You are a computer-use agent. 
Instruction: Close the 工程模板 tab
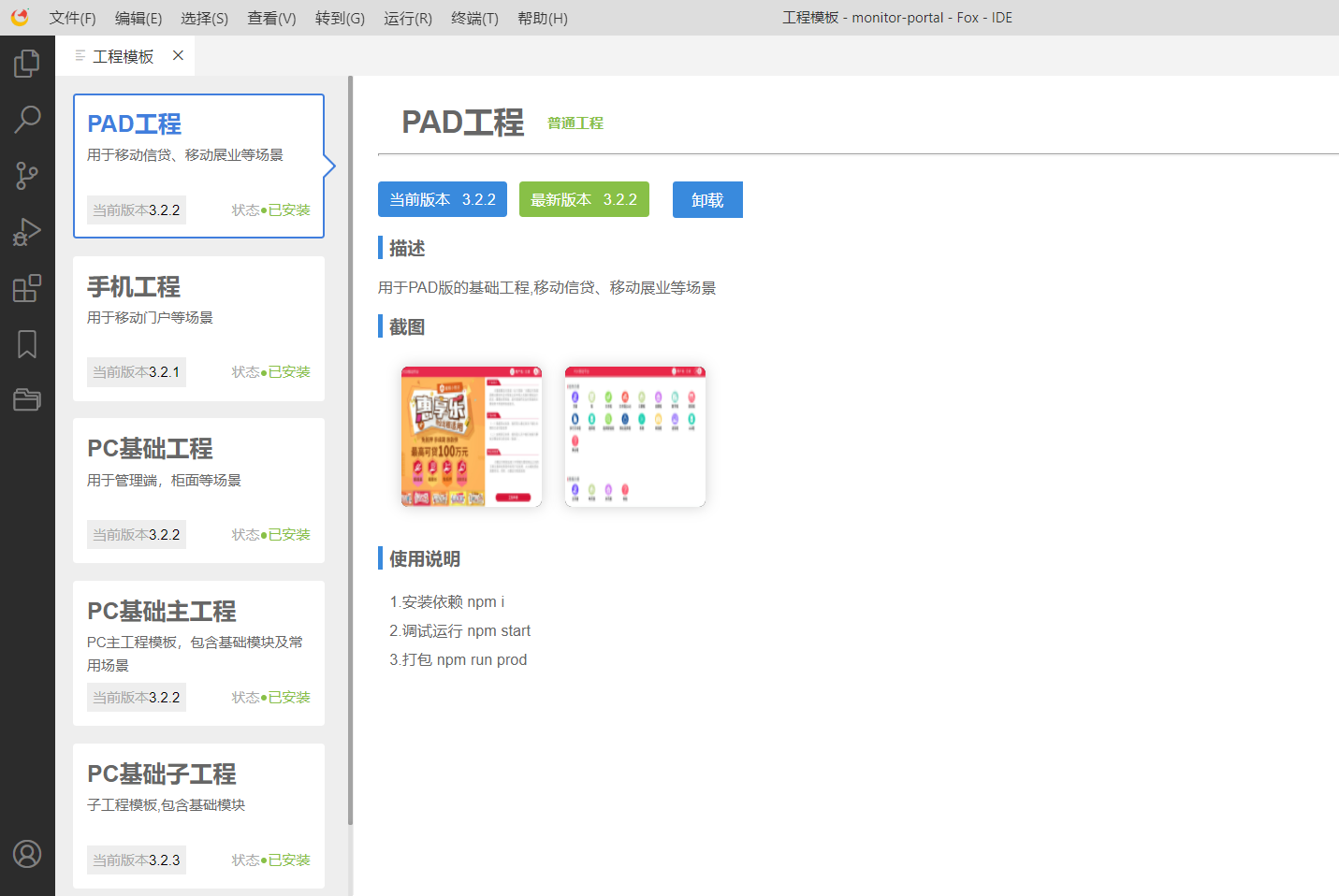(178, 56)
